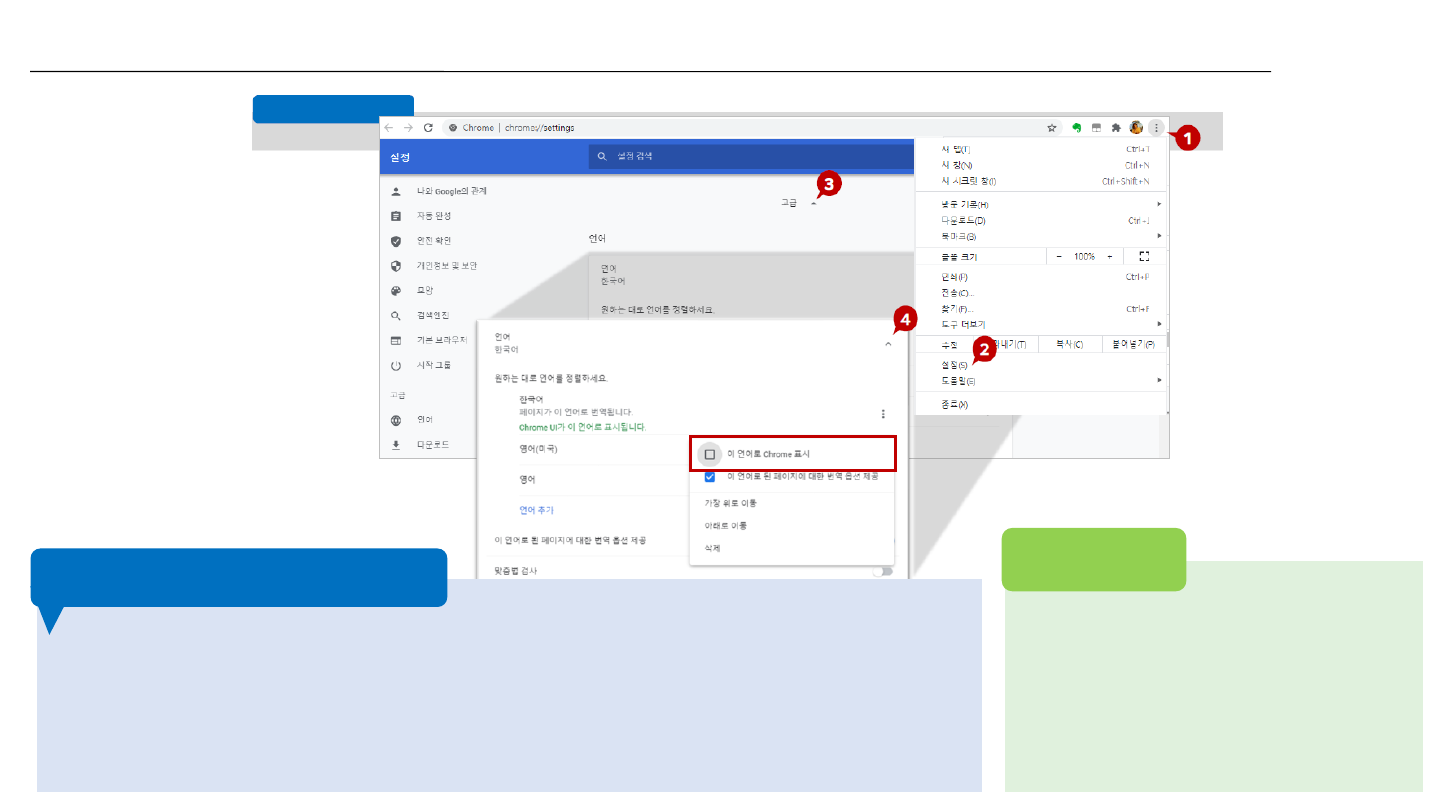Toggle the 맞춤법 검사 spell check switch
Viewport: 1440px width, 810px height.
tap(882, 572)
